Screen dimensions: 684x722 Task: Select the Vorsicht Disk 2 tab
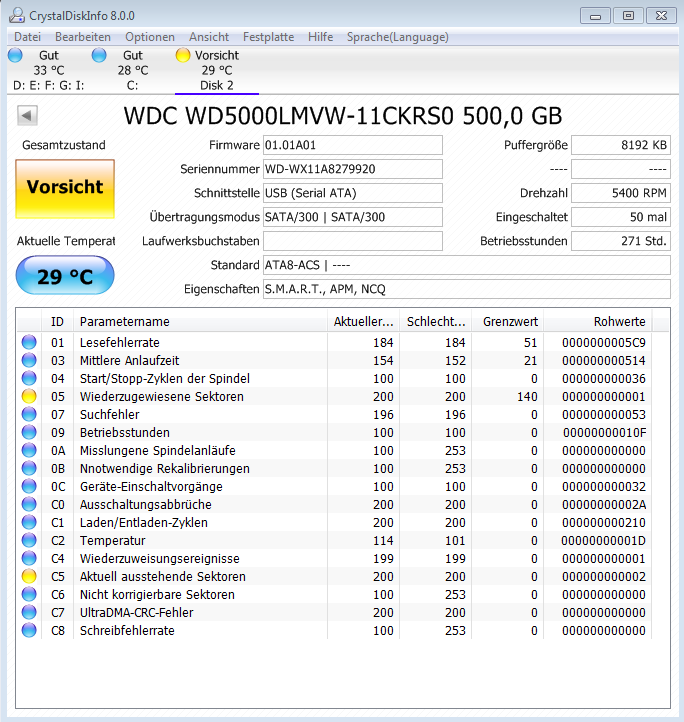216,70
